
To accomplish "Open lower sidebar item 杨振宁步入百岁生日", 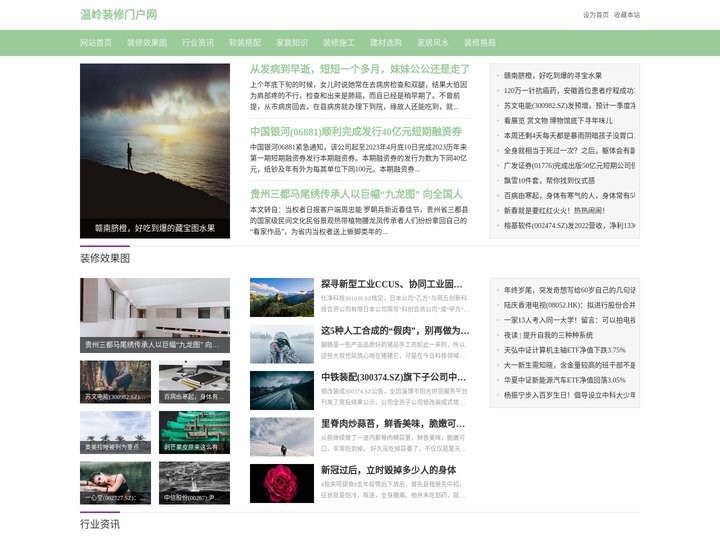I will pos(569,395).
